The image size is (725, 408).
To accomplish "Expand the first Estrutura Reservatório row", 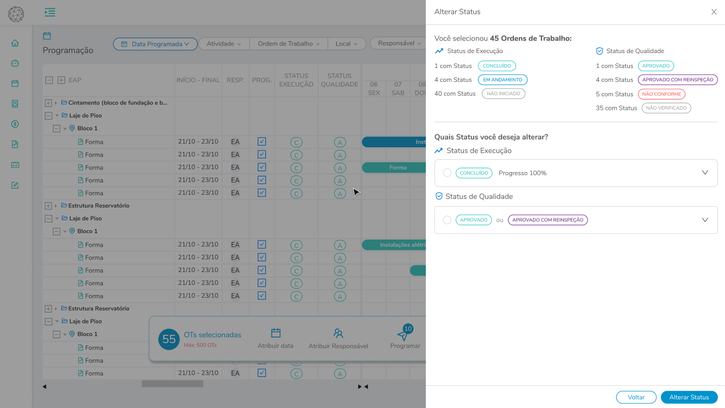I will [48, 205].
